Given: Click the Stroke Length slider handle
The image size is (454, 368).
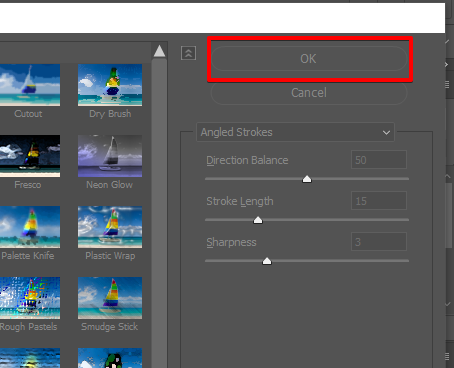Looking at the screenshot, I should 258,220.
